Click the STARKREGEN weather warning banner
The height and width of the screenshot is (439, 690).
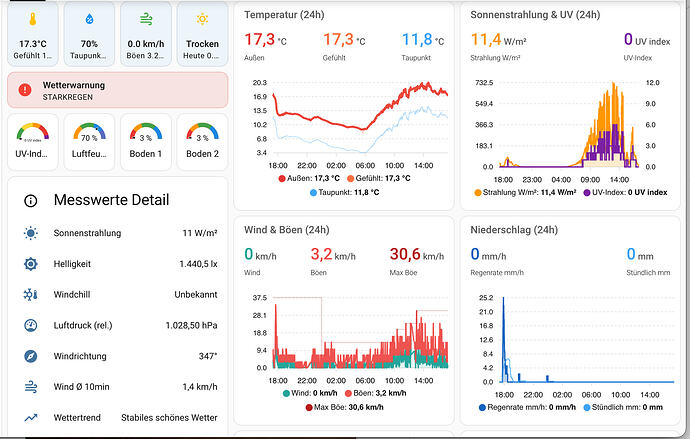click(x=117, y=90)
